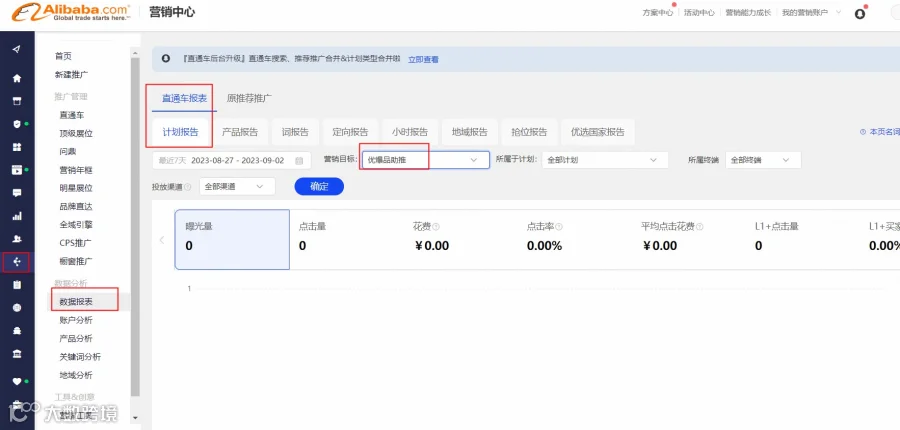Expand the 营销目标 dropdown showing 优爆品助推

tap(425, 160)
